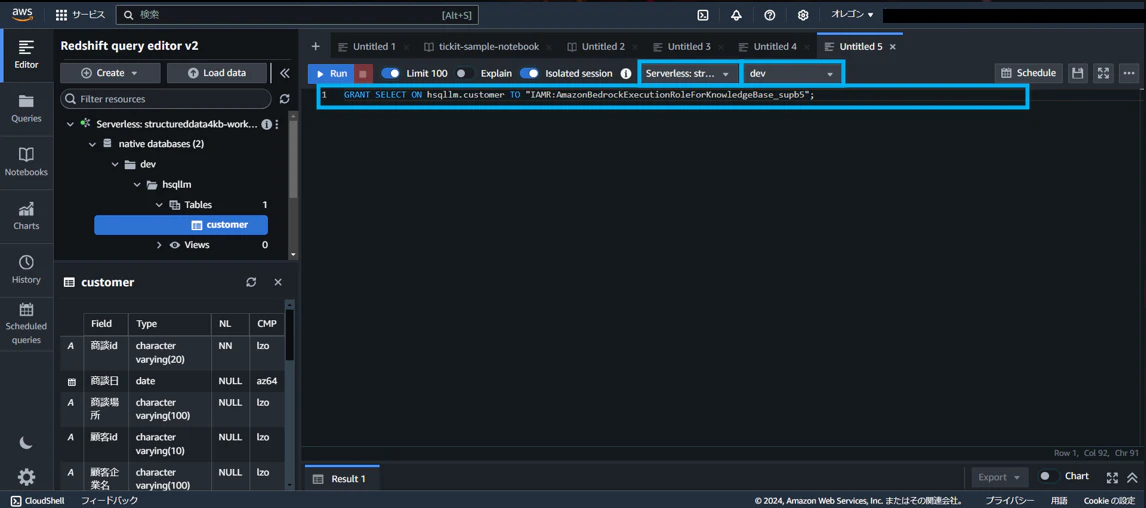Screen dimensions: 1146x508
Task: Switch dark mode with moon icon
Action: [26, 442]
